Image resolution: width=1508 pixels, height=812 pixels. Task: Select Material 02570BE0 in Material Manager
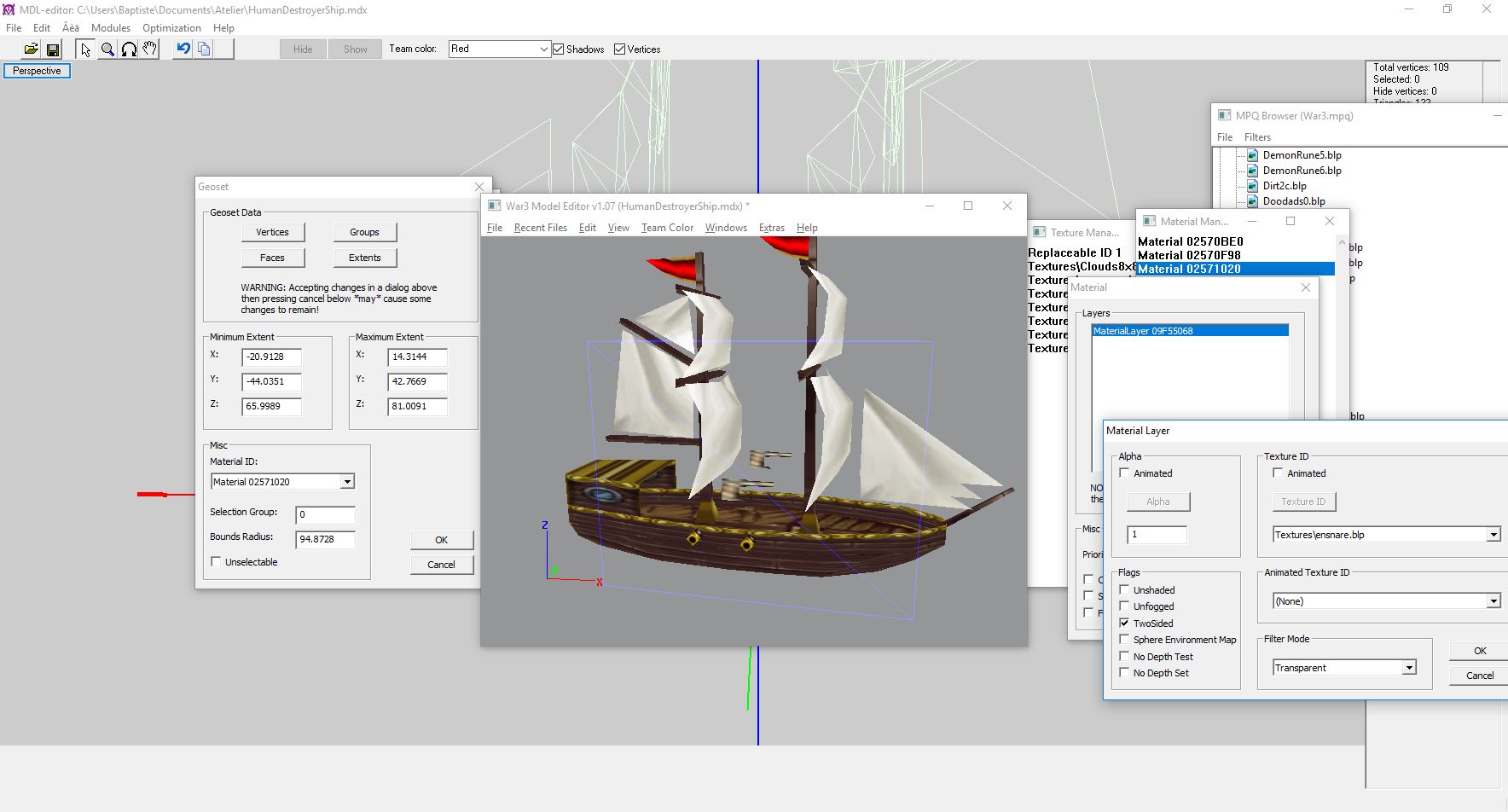1191,241
